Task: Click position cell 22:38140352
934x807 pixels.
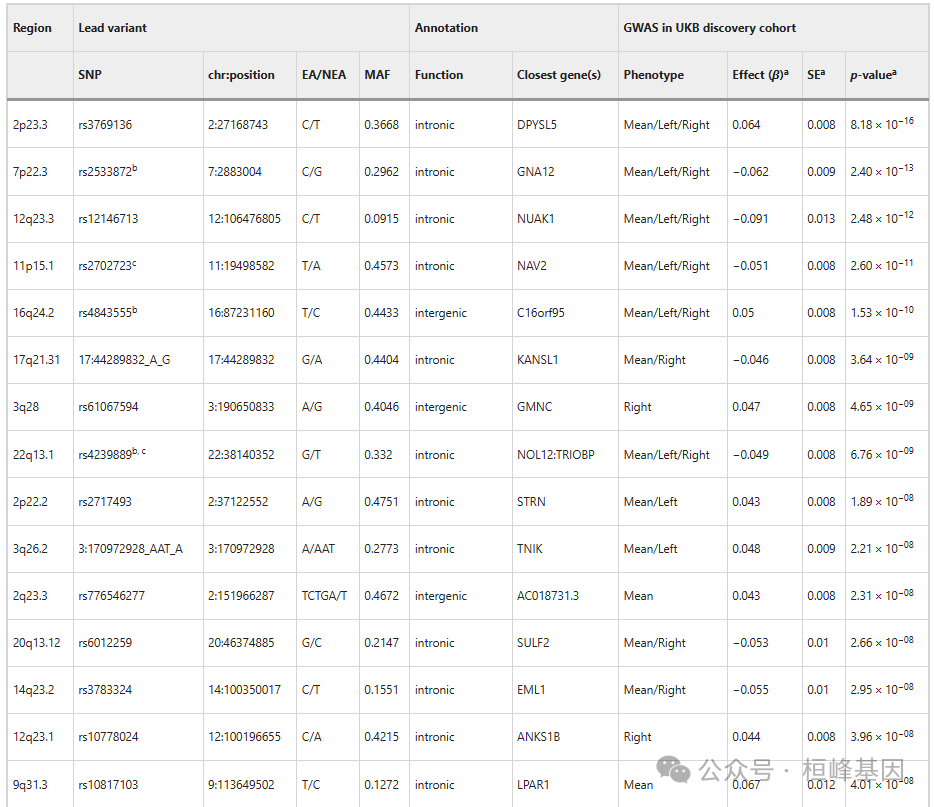Action: click(x=241, y=454)
